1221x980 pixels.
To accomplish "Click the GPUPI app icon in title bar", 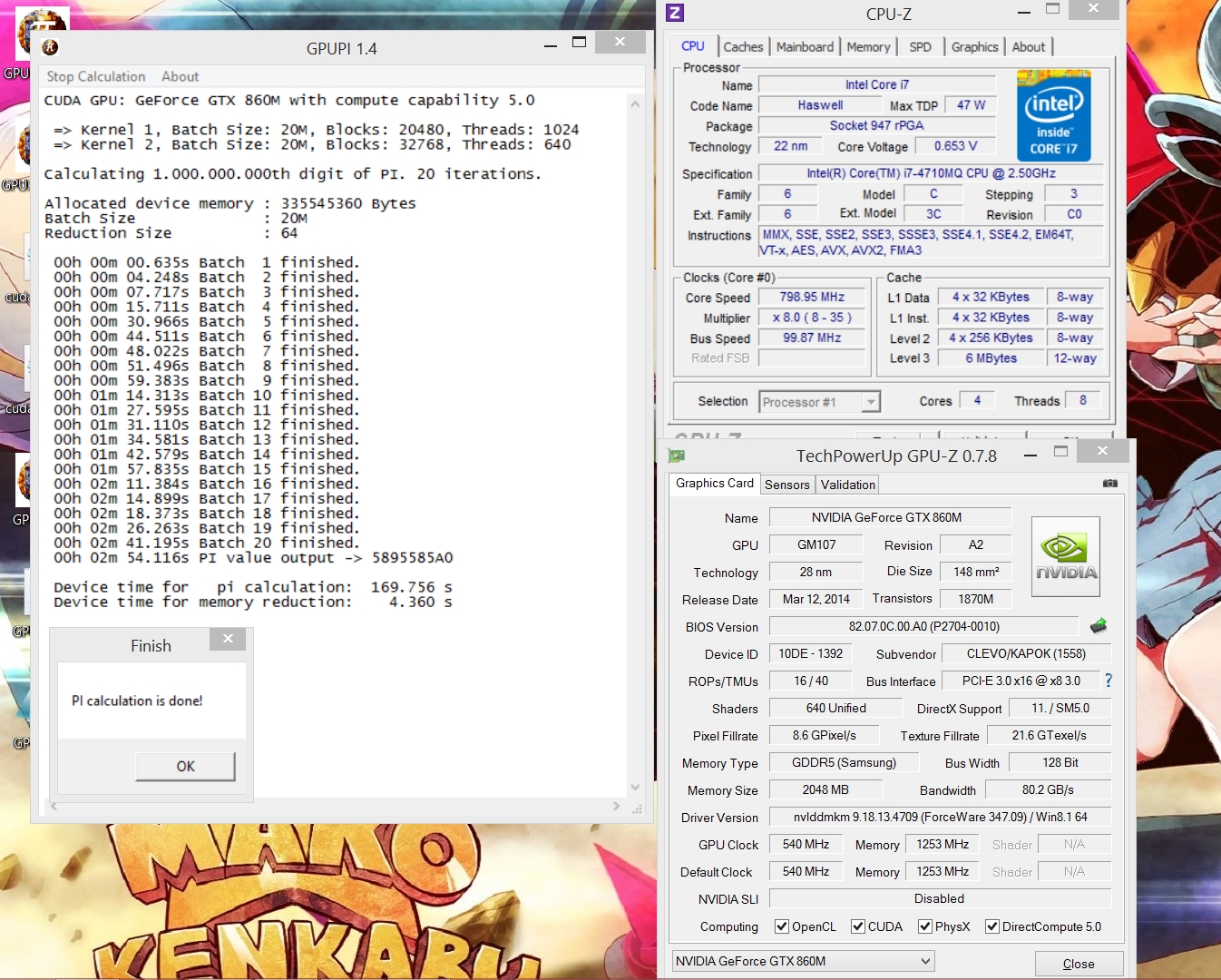I will 50,47.
